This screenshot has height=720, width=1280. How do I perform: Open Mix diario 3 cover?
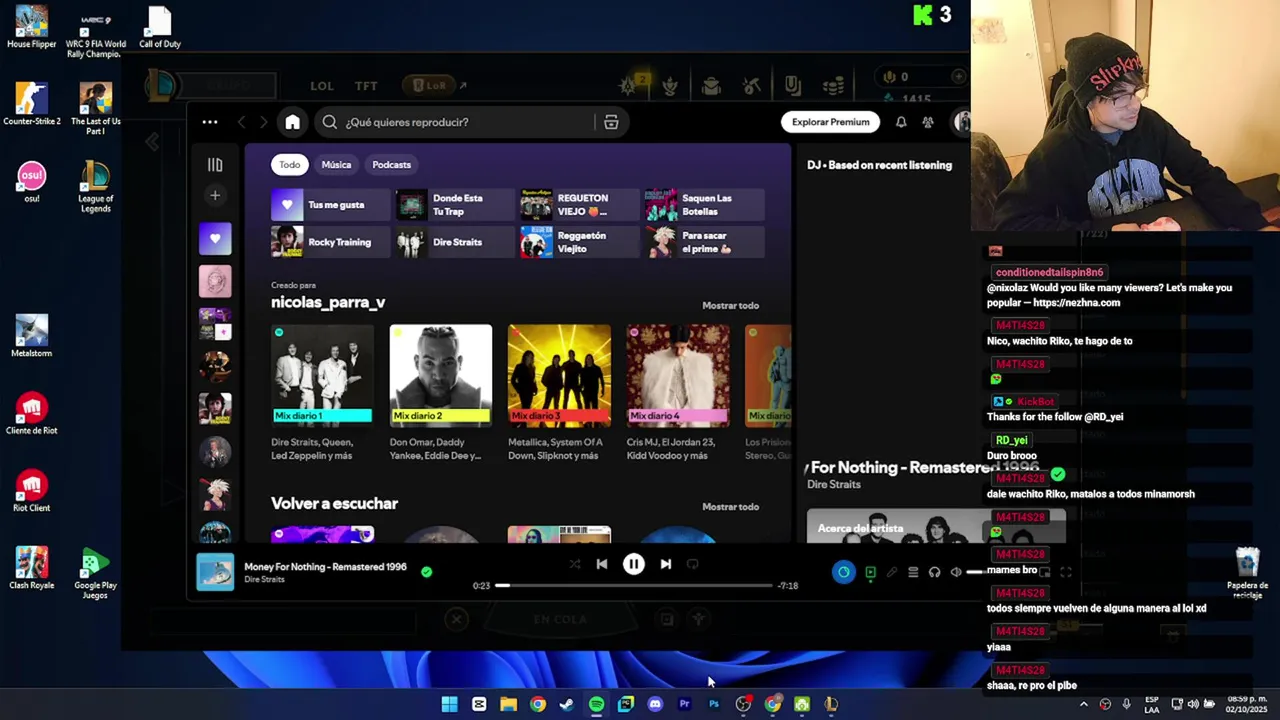[x=559, y=376]
